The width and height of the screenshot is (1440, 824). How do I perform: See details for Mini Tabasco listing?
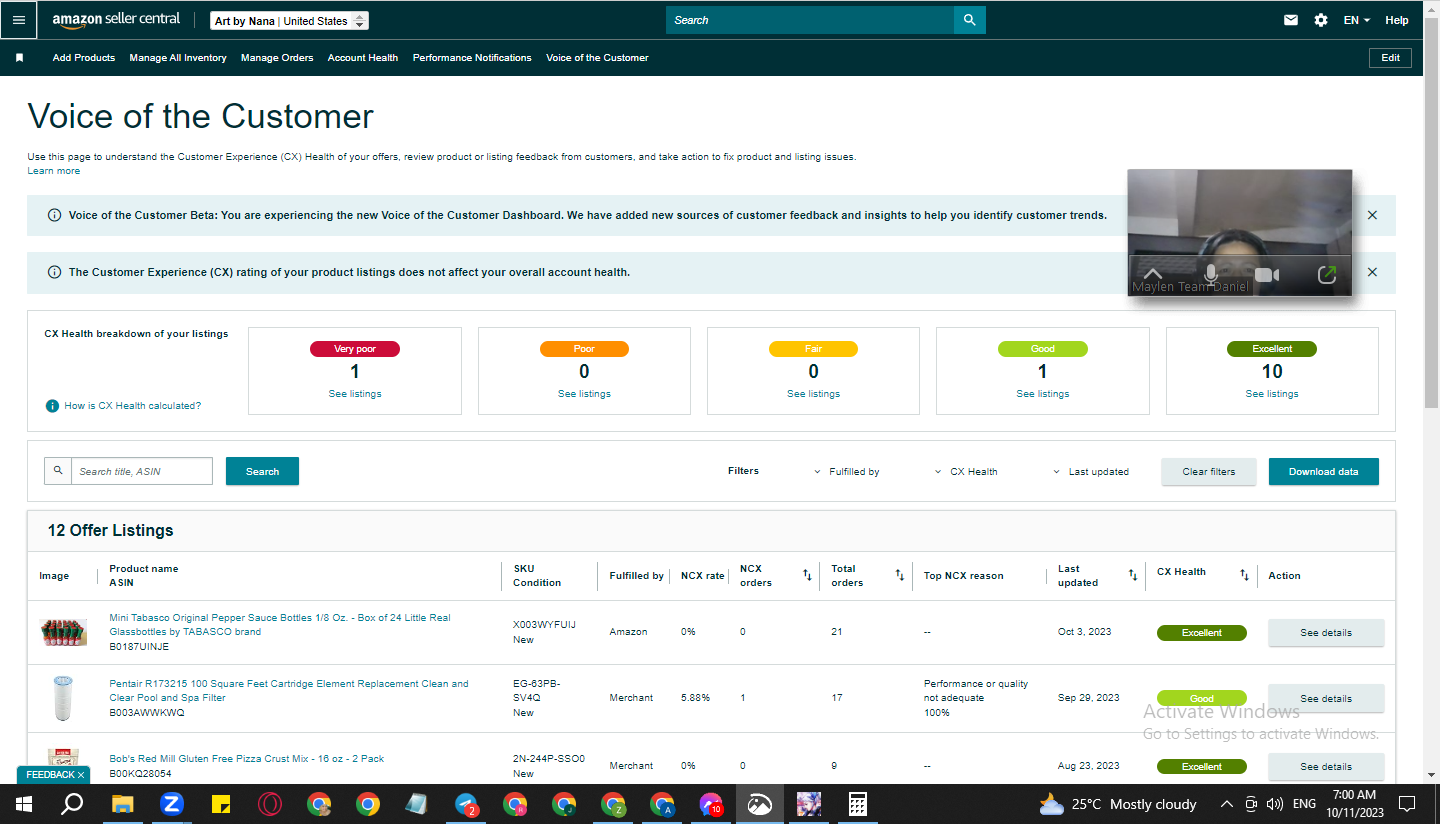[x=1326, y=633]
